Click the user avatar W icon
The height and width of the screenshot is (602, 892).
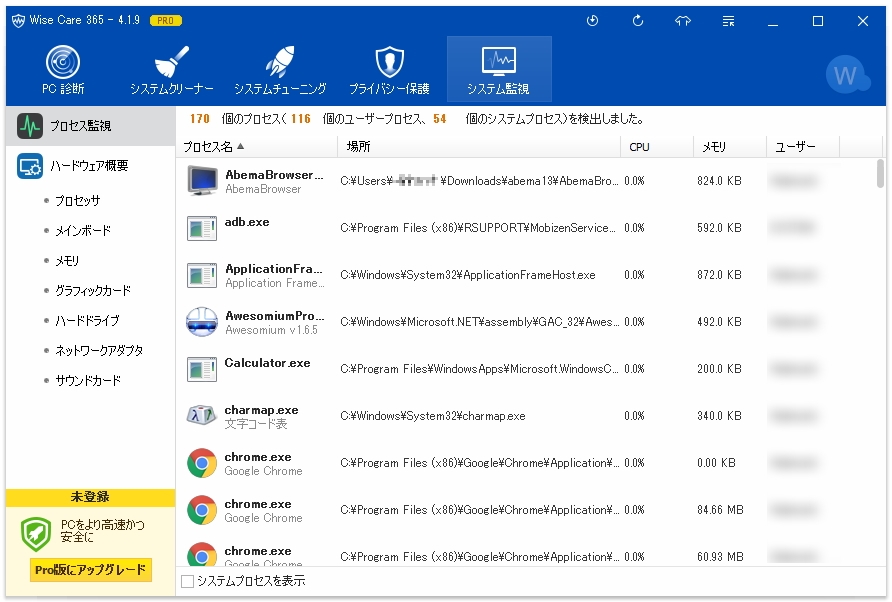[846, 75]
